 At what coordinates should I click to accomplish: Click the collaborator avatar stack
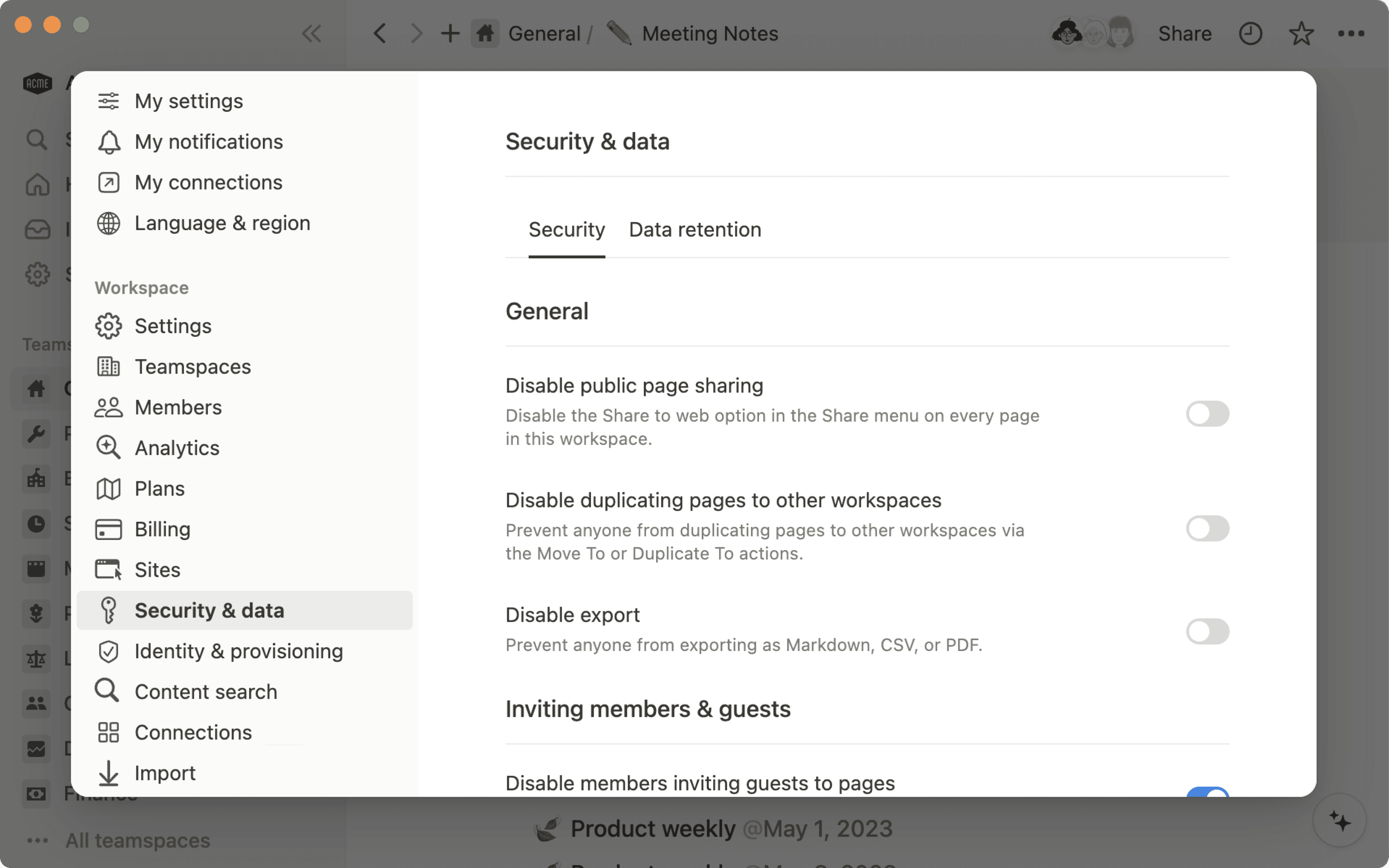1093,33
